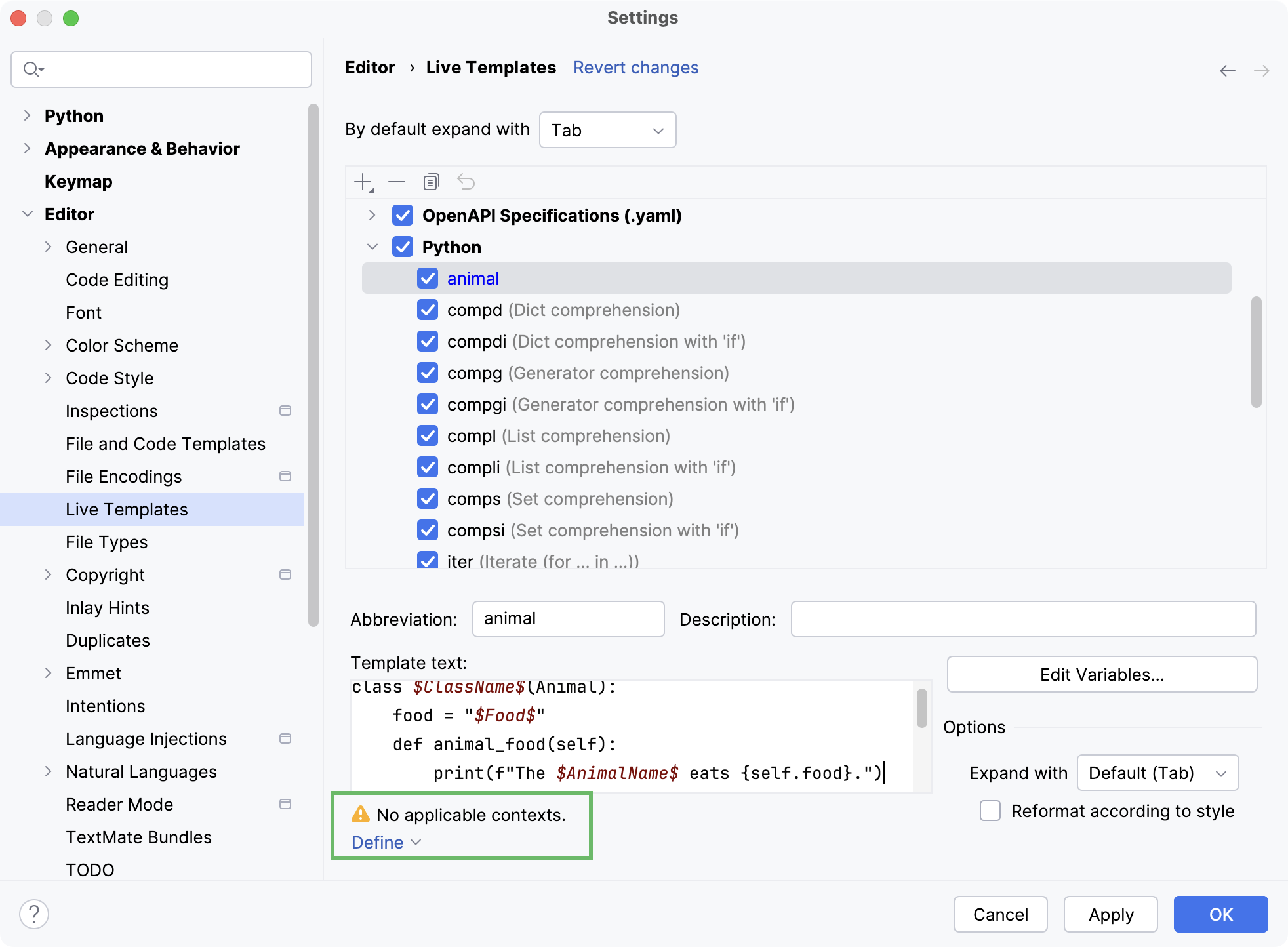
Task: Click the project-level icon beside Inspections
Action: 285,411
